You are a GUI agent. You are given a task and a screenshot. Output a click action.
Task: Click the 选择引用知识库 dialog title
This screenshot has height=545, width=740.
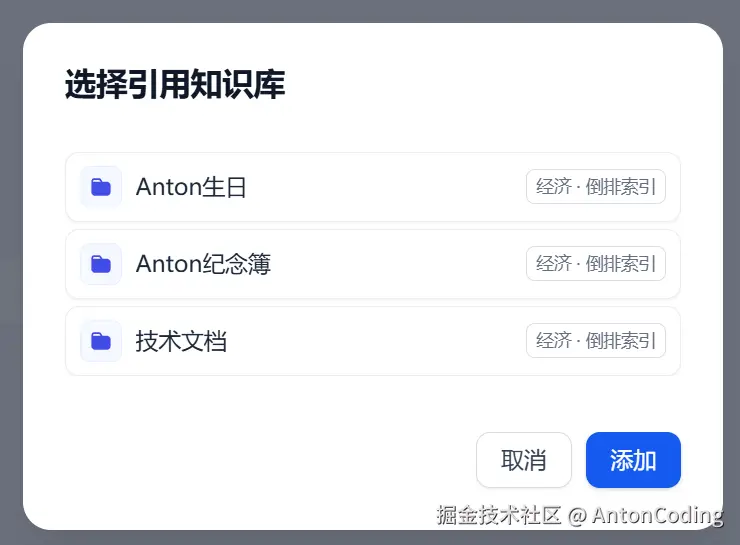[175, 85]
